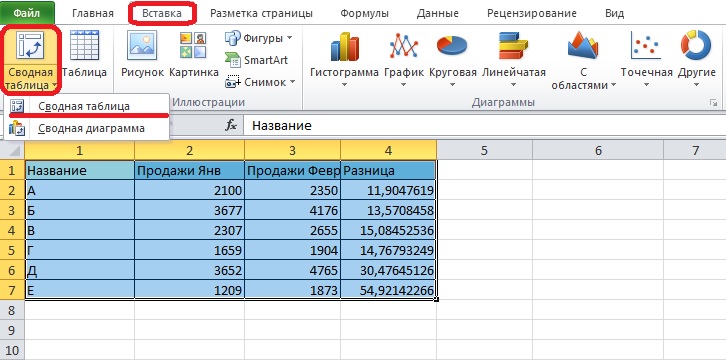726x360 pixels.
Task: Open the Файл tab
Action: pos(27,13)
